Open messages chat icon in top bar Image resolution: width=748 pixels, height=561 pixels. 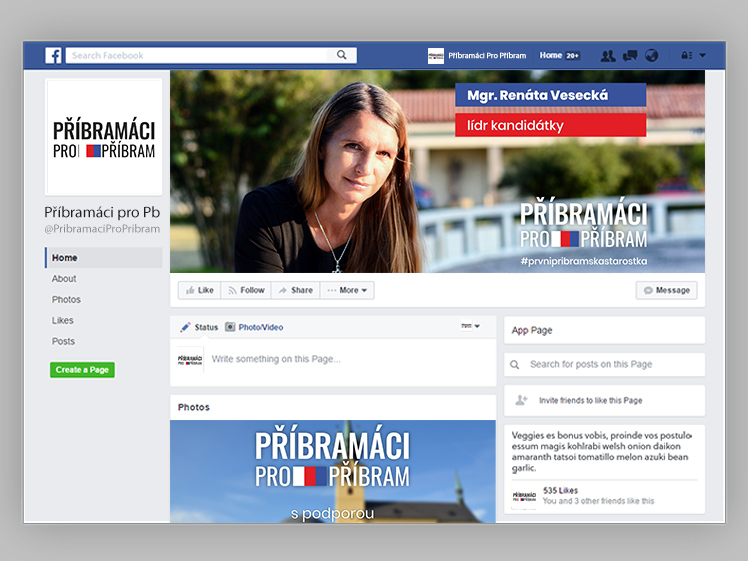(x=630, y=56)
